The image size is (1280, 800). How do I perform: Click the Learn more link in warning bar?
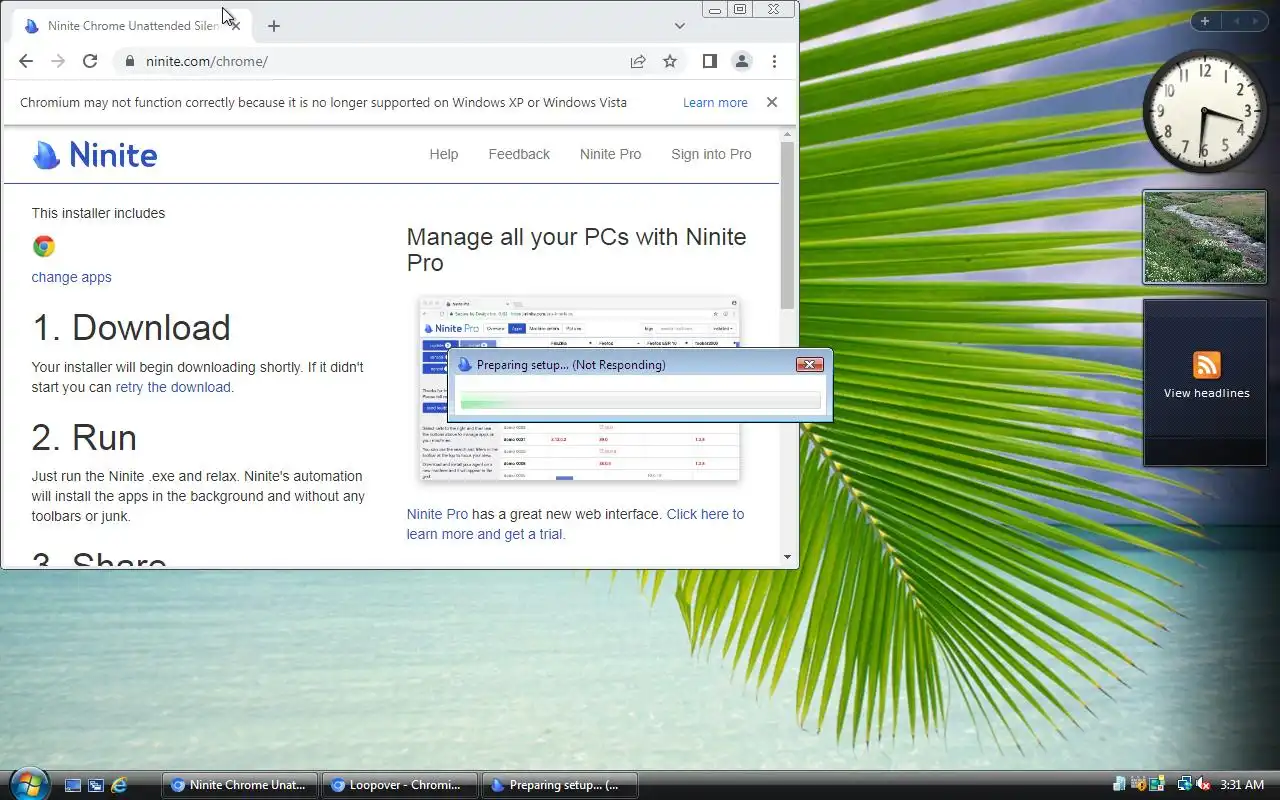[715, 102]
